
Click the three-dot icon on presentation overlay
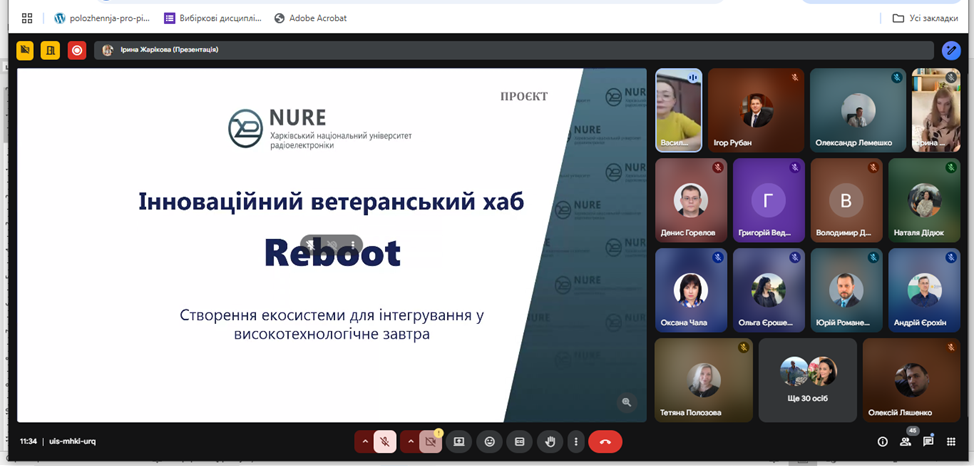click(352, 245)
